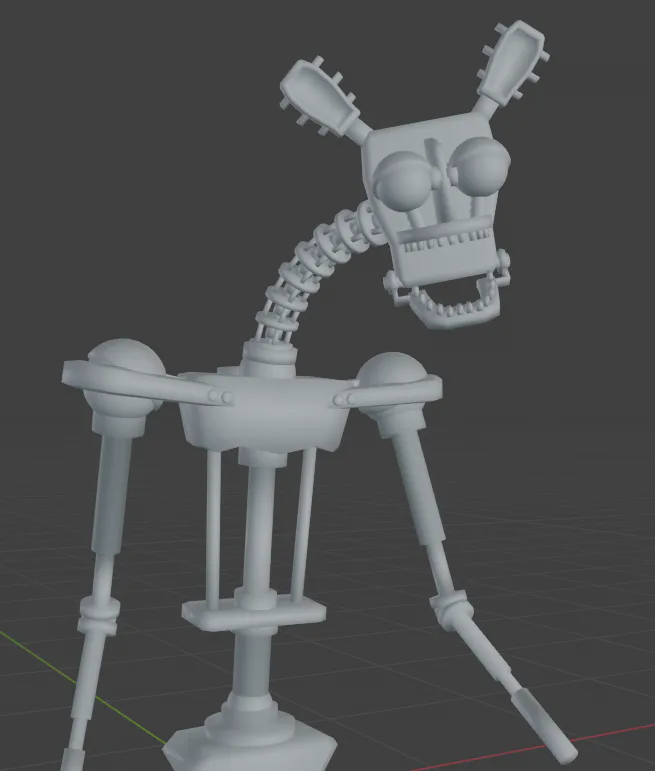Image resolution: width=655 pixels, height=771 pixels.
Task: Select the flat pelvis plate below the spine
Action: click(254, 614)
